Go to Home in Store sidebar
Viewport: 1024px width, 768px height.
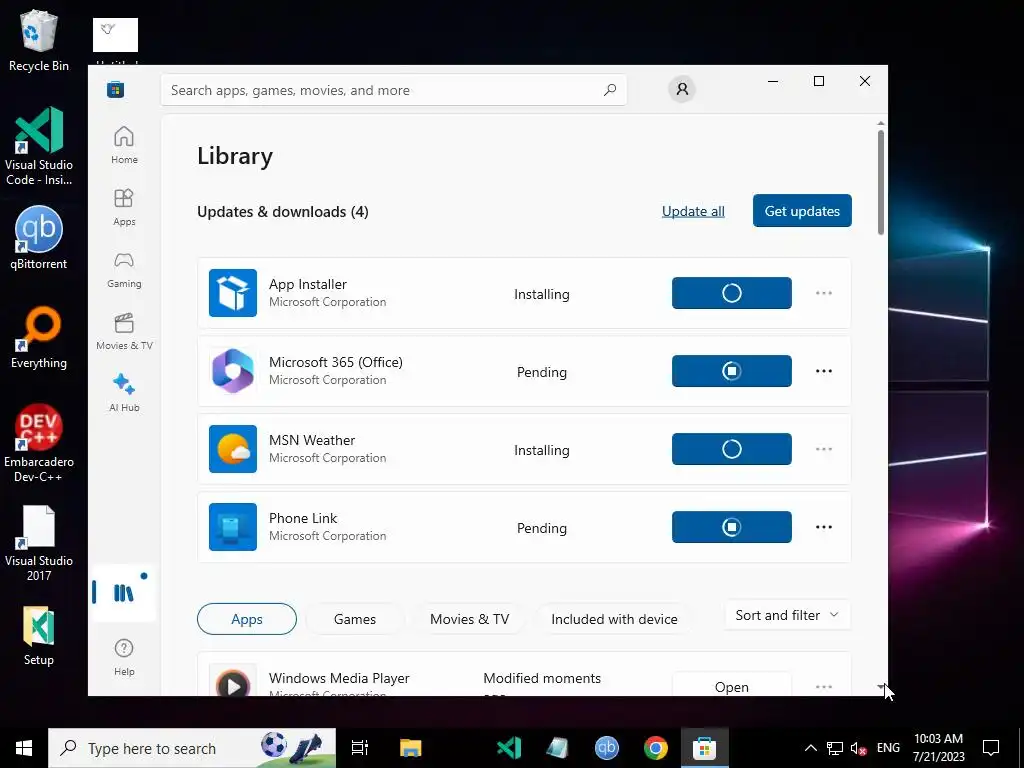pyautogui.click(x=124, y=145)
